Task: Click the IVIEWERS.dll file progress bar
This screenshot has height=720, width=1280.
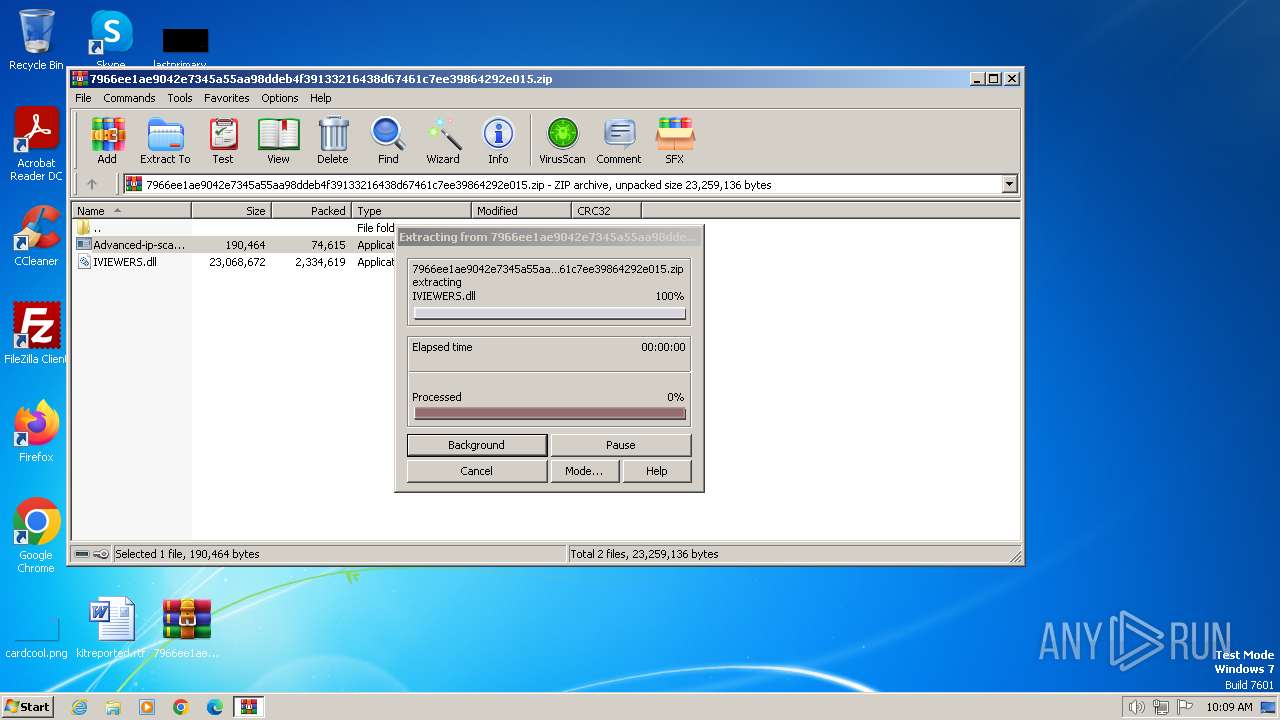Action: 549,314
